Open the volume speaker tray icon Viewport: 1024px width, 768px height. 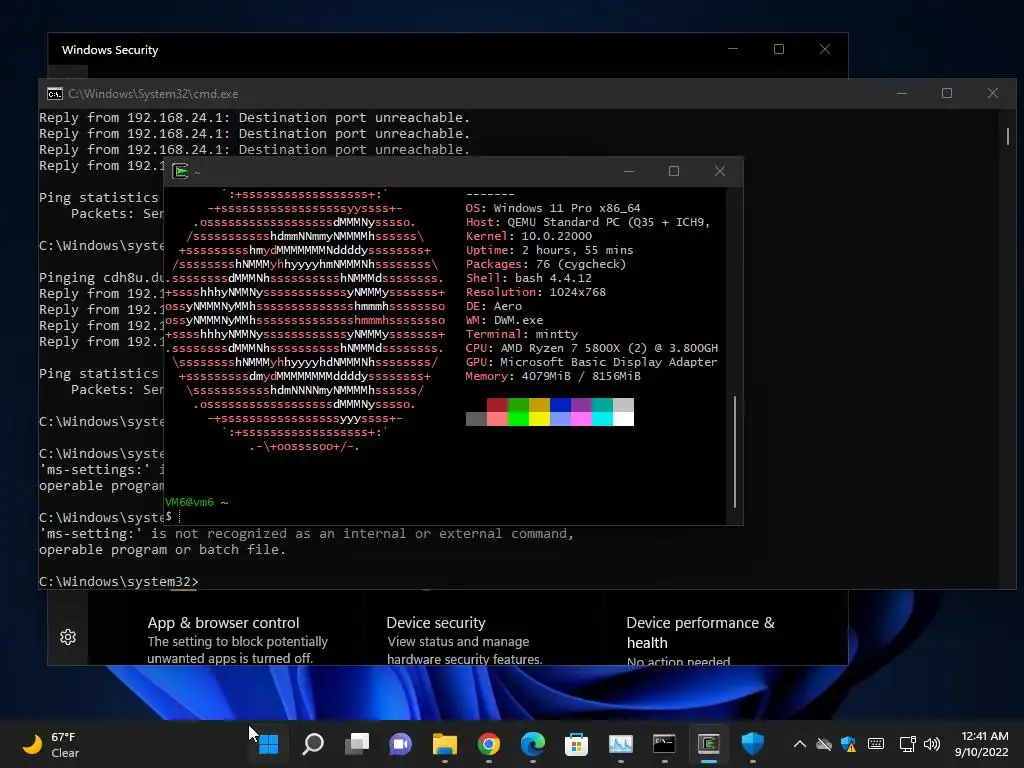[932, 744]
